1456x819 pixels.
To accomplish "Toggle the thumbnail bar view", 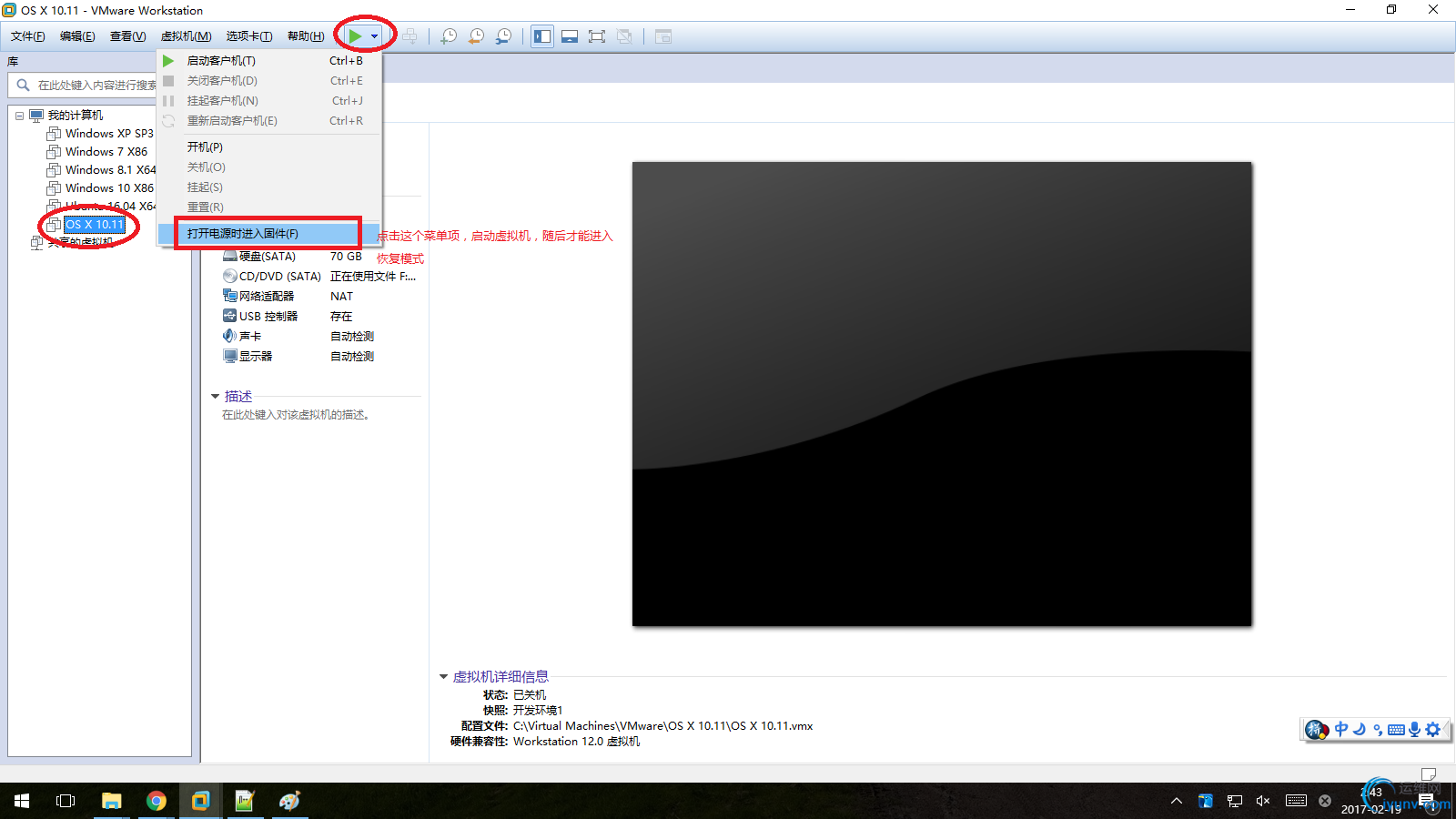I will [570, 36].
